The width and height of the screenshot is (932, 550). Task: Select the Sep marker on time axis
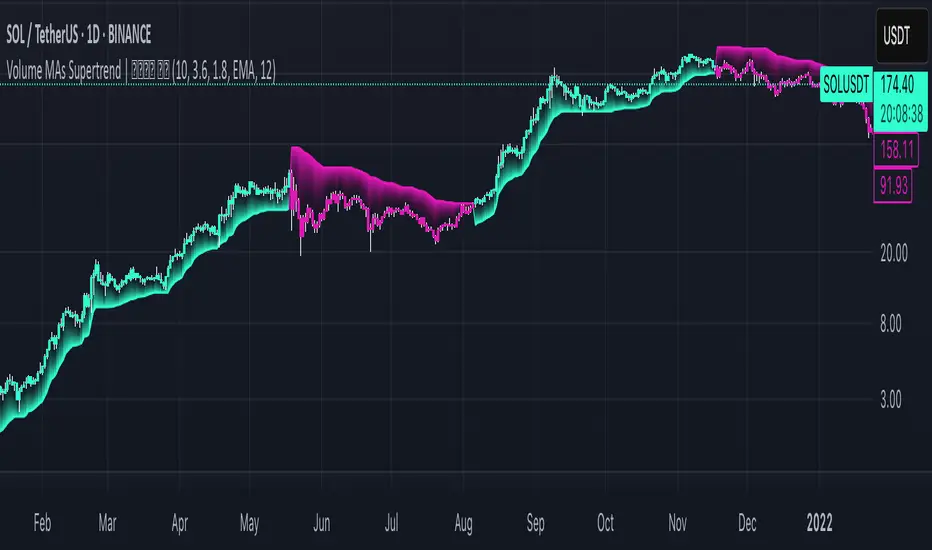(x=534, y=522)
